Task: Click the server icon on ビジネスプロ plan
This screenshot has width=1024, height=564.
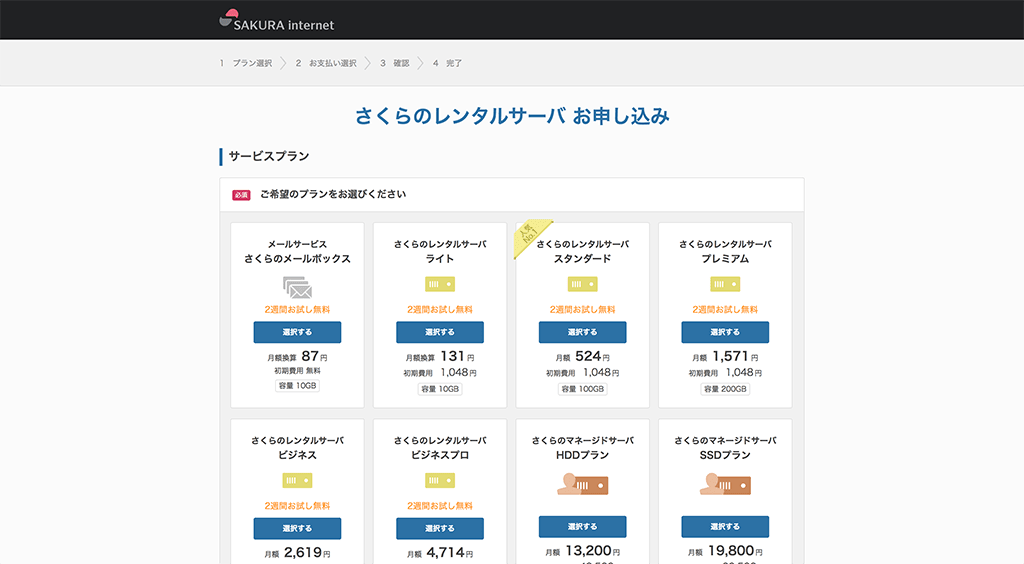Action: click(440, 480)
